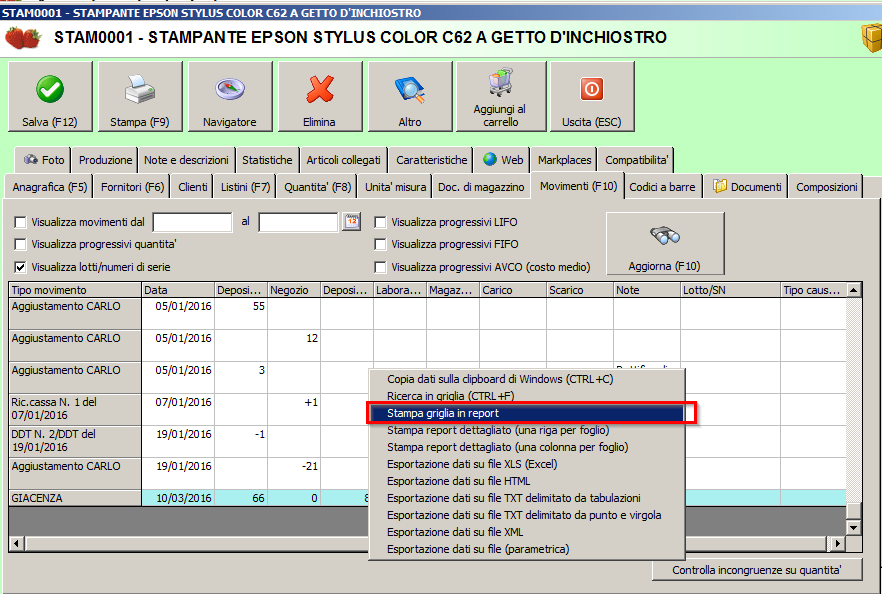Open Note e descrizioni tab
Image resolution: width=882 pixels, height=594 pixels.
click(186, 160)
